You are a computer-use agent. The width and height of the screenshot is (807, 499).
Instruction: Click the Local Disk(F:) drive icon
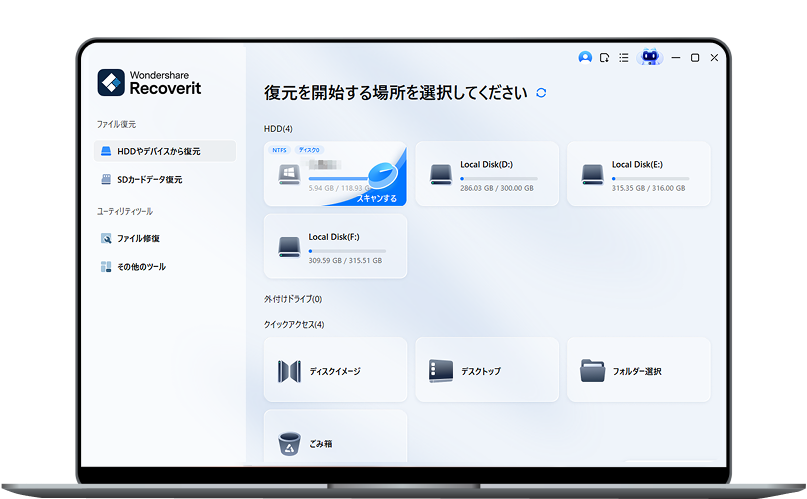pyautogui.click(x=289, y=247)
